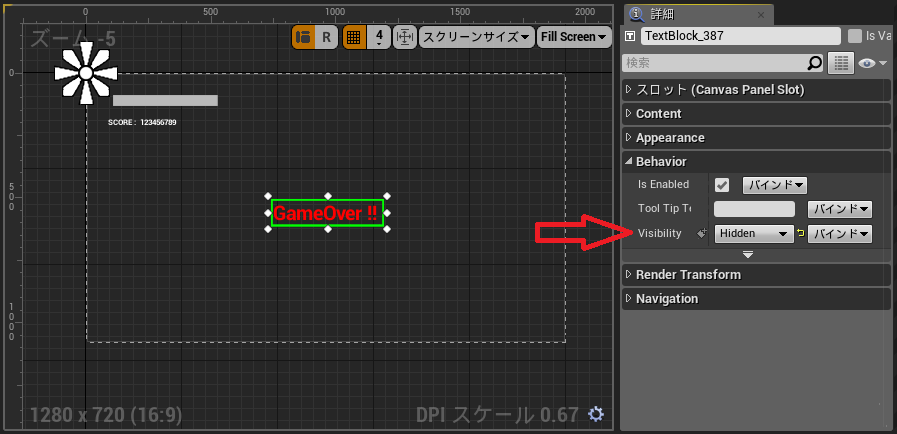Click bottom-right resize handle of GameOver widget
897x434 pixels.
pyautogui.click(x=387, y=229)
